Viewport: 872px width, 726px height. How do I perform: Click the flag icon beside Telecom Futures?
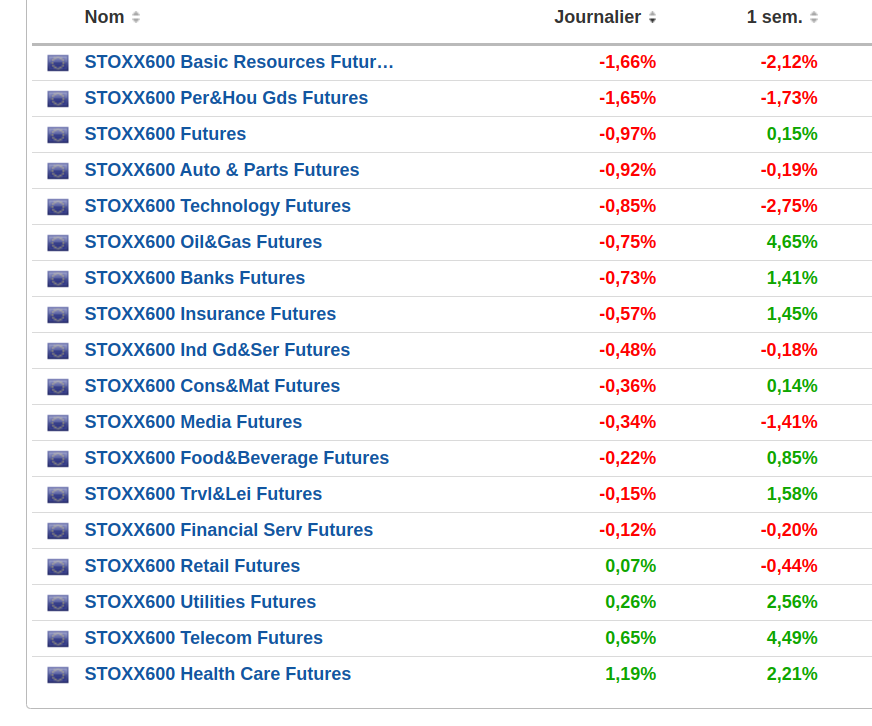[x=58, y=639]
